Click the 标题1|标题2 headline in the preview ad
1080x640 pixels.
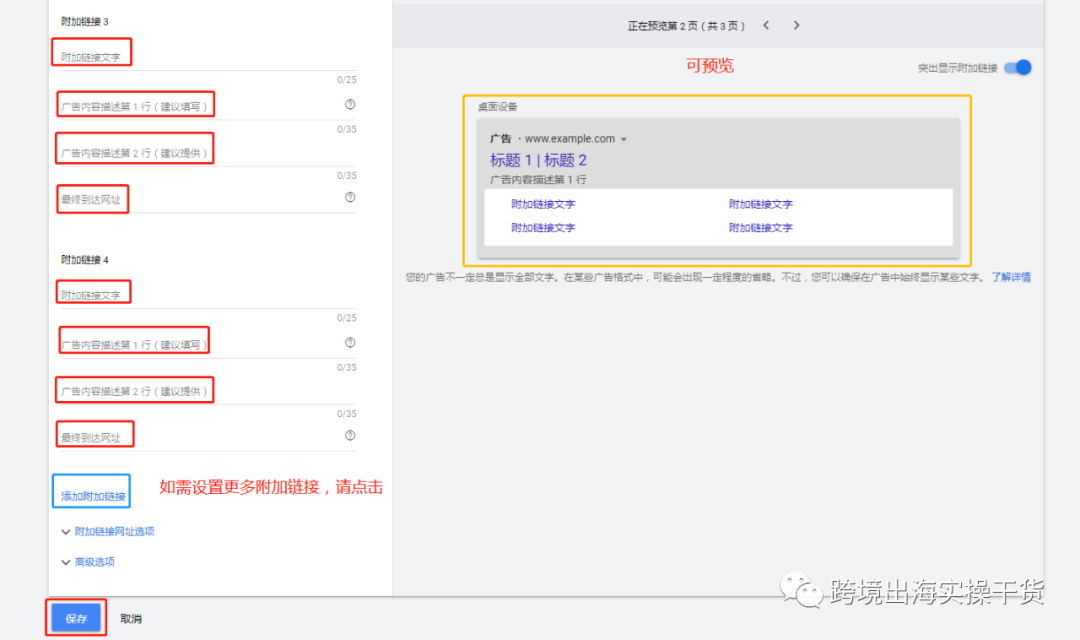coord(537,159)
